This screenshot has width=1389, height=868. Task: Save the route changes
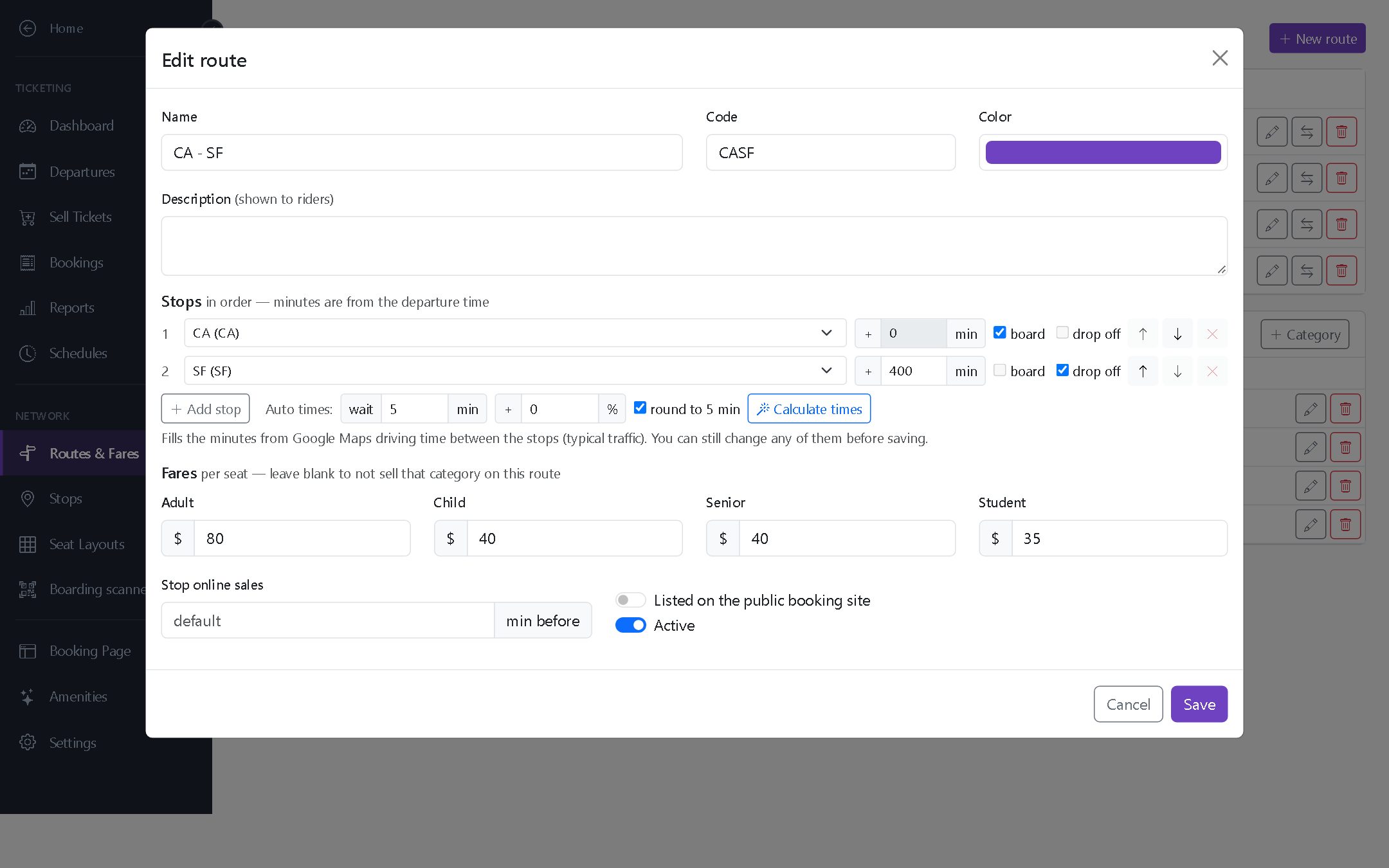1199,704
